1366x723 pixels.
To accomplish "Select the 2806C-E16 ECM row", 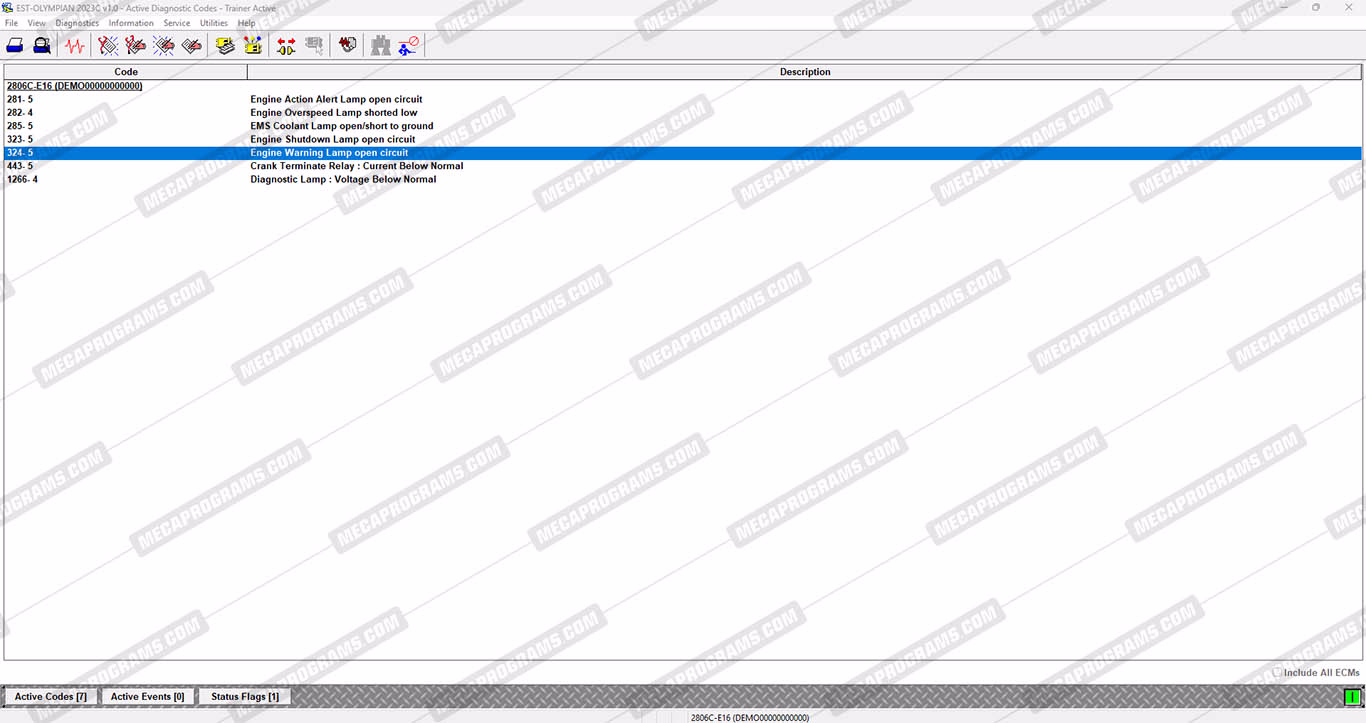I will click(74, 86).
